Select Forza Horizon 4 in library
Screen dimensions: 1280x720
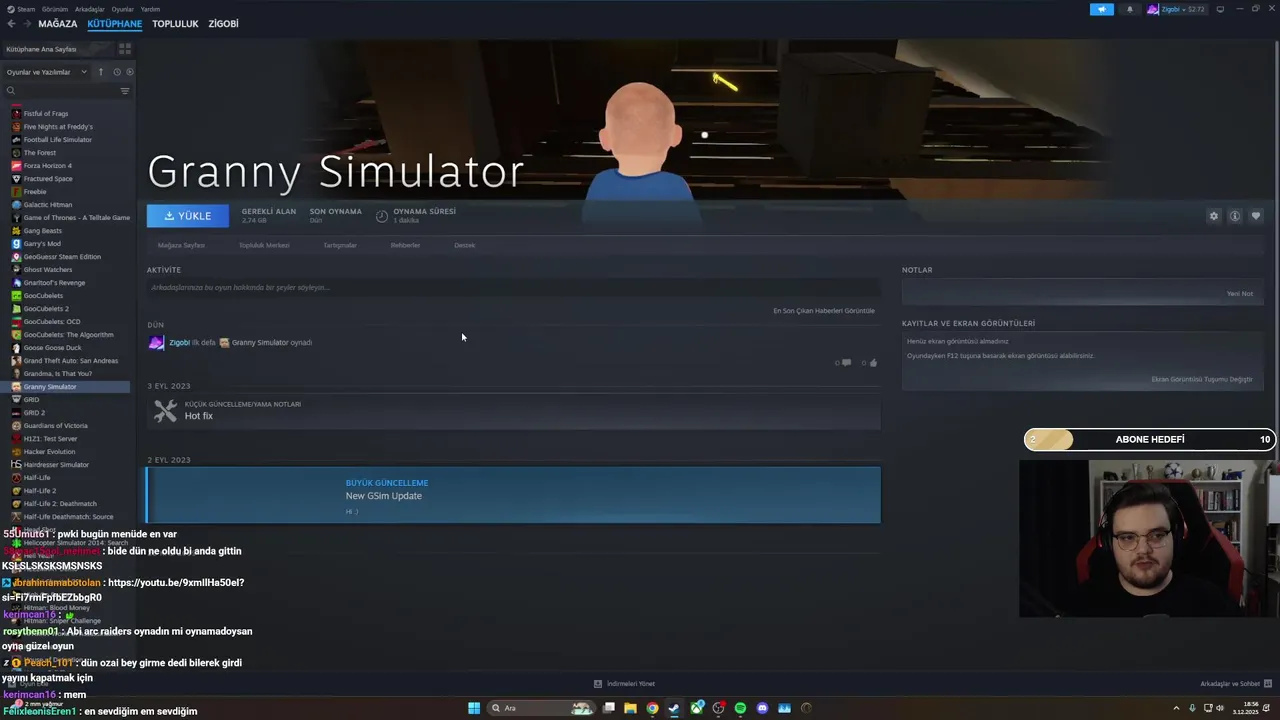point(47,166)
